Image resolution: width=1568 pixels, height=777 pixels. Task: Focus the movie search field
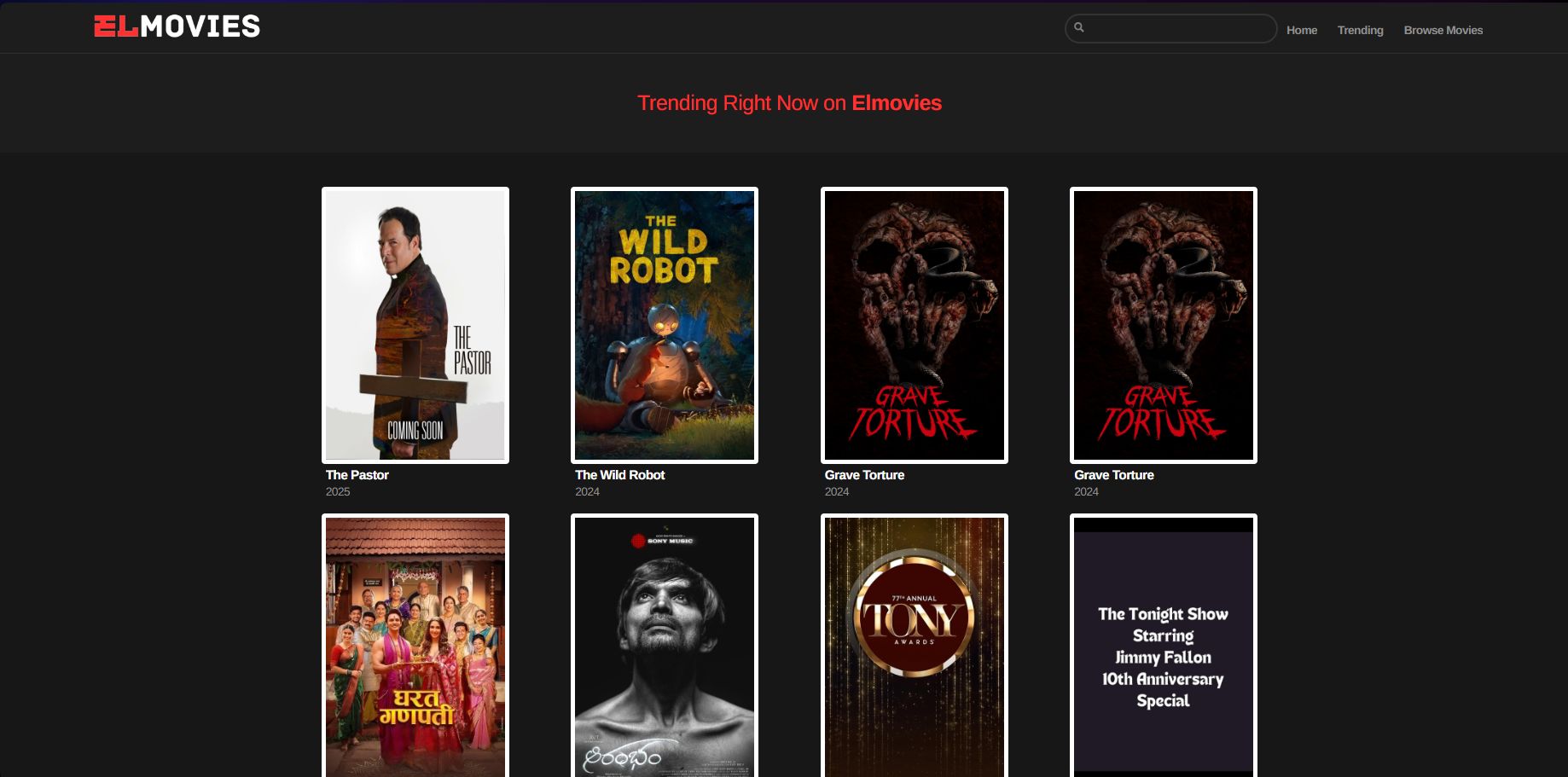[1170, 28]
